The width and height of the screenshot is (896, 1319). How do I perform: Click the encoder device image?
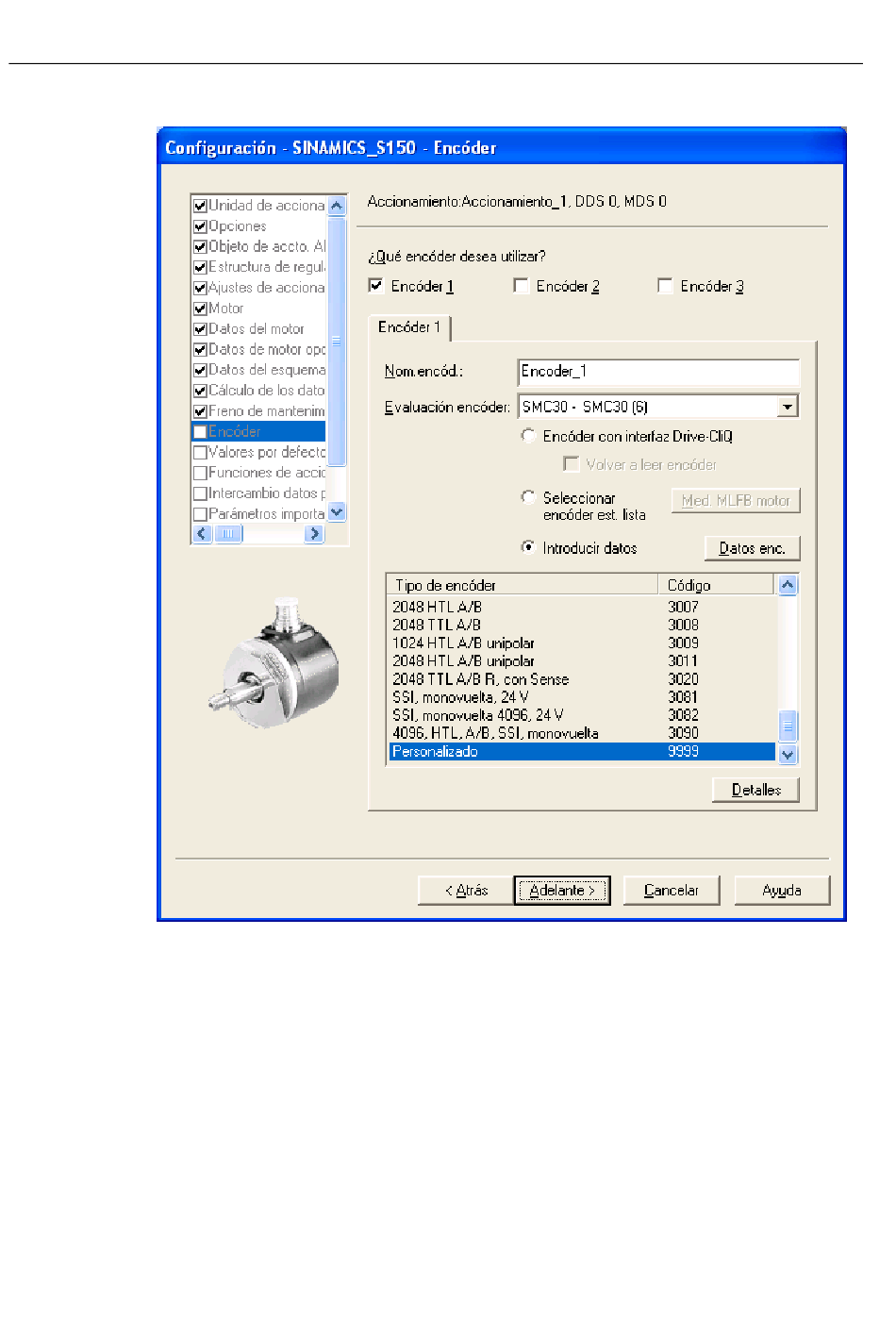[274, 663]
